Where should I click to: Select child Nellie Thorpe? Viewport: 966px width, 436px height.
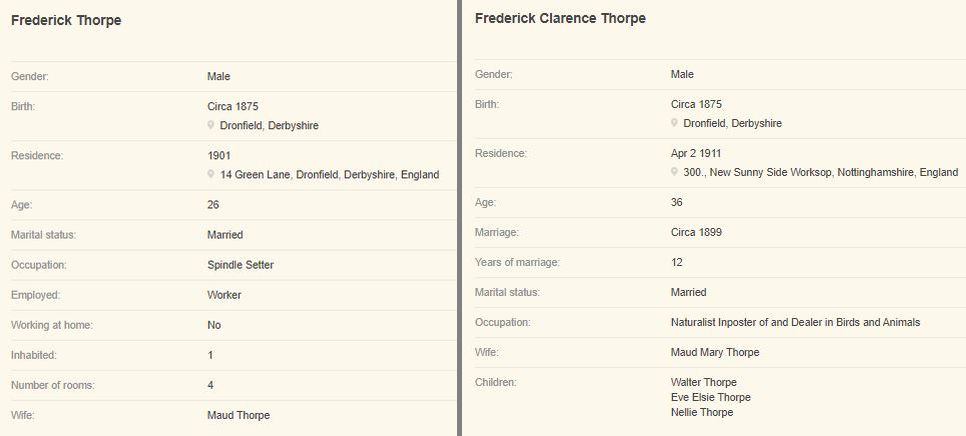pyautogui.click(x=702, y=413)
